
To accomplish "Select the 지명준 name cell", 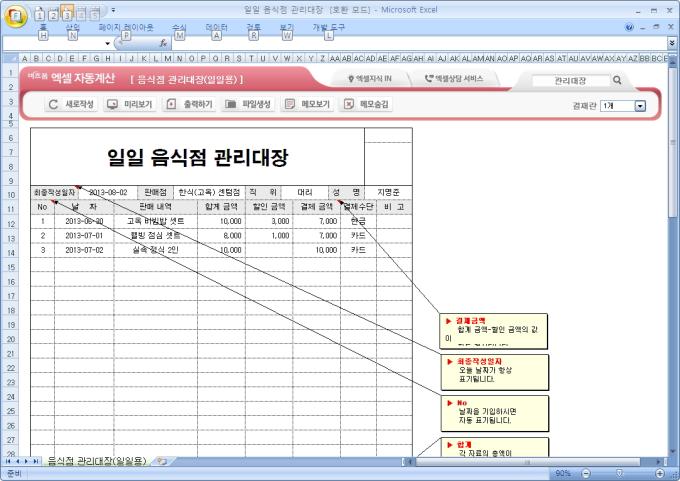I will click(x=388, y=192).
